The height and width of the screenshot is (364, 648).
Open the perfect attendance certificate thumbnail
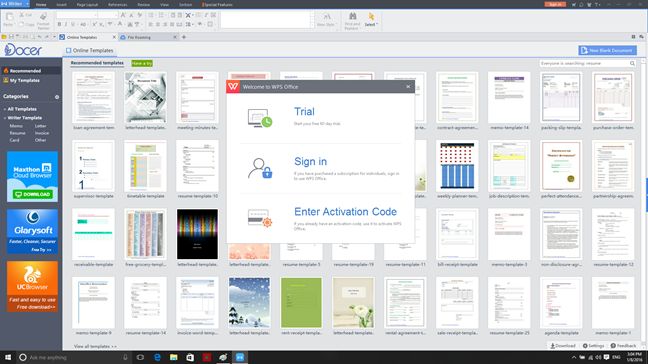click(x=561, y=166)
